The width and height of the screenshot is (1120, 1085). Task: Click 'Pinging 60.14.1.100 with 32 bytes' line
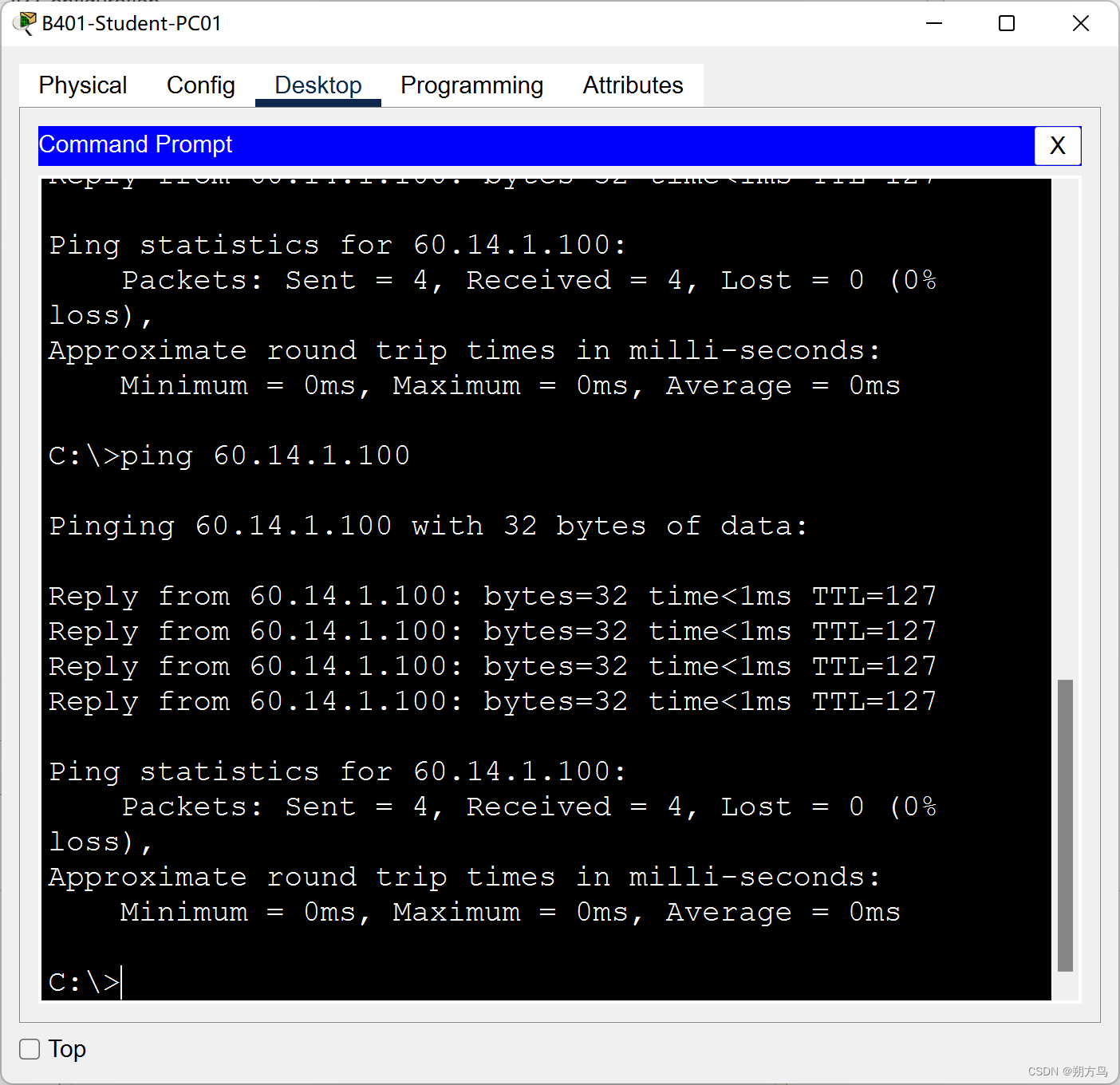428,526
